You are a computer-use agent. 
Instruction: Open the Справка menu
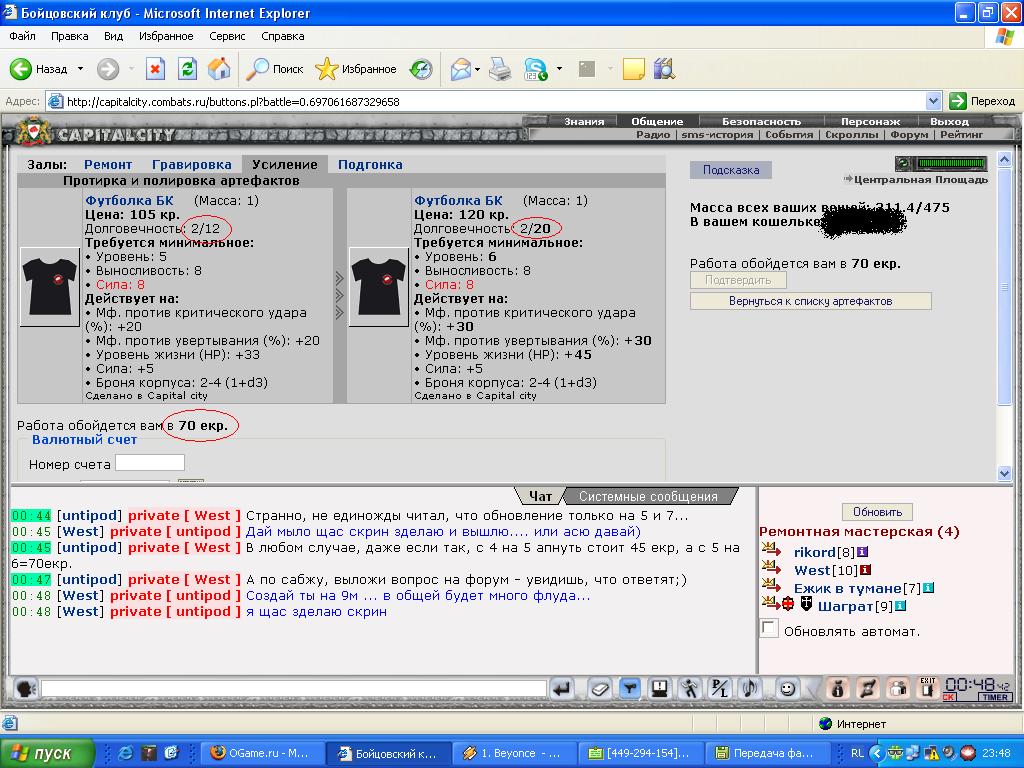point(283,36)
